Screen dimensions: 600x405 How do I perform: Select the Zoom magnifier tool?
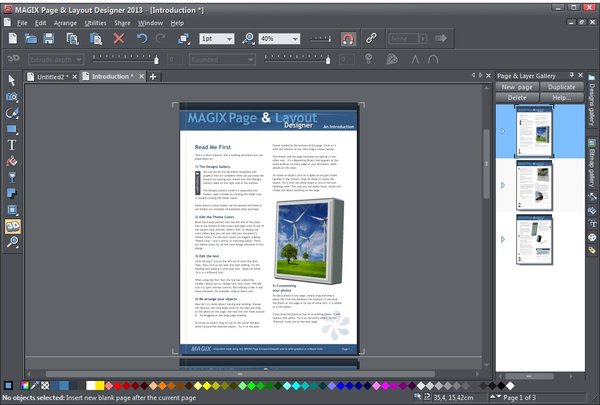[12, 242]
